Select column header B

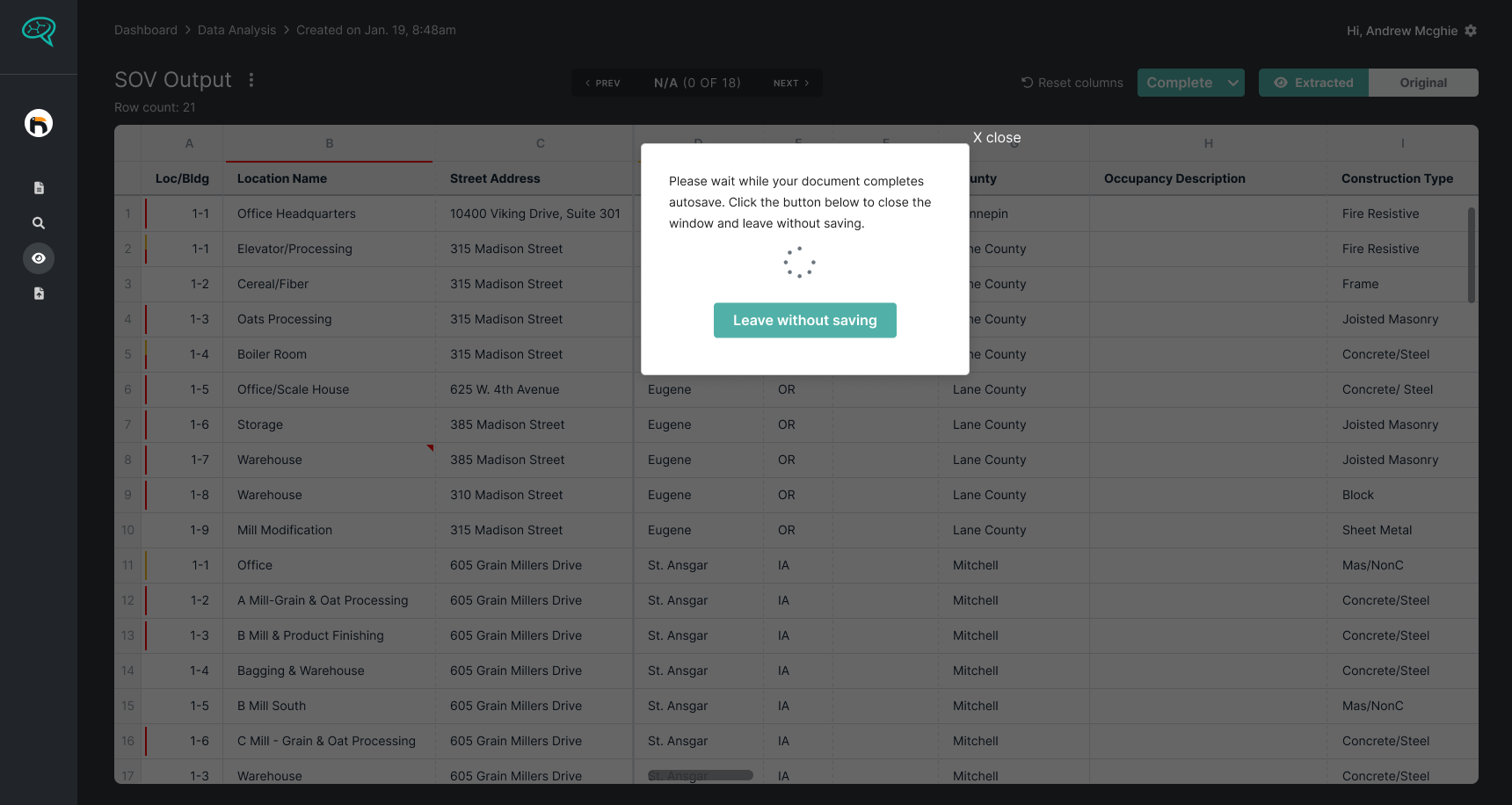click(330, 143)
